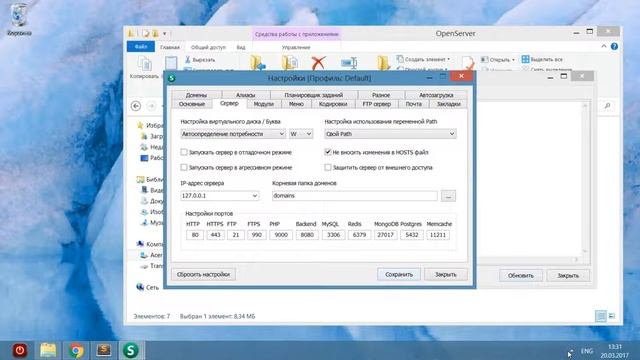640x360 pixels.
Task: Open the Файл menu in Explorer
Action: click(x=141, y=47)
